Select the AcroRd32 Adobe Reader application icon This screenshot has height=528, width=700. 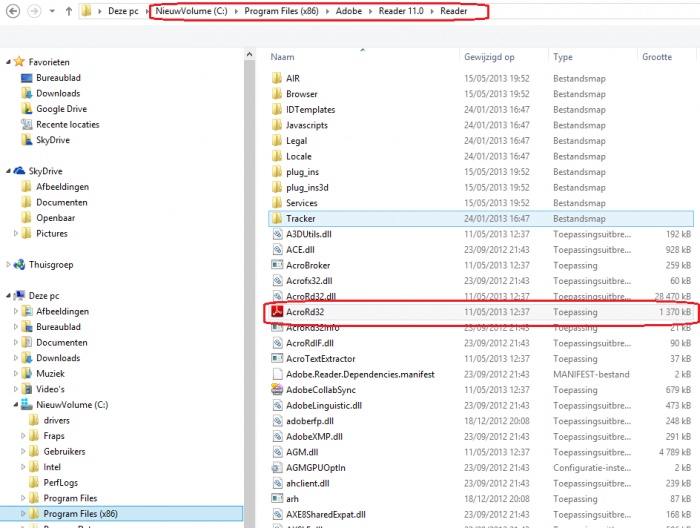(277, 312)
